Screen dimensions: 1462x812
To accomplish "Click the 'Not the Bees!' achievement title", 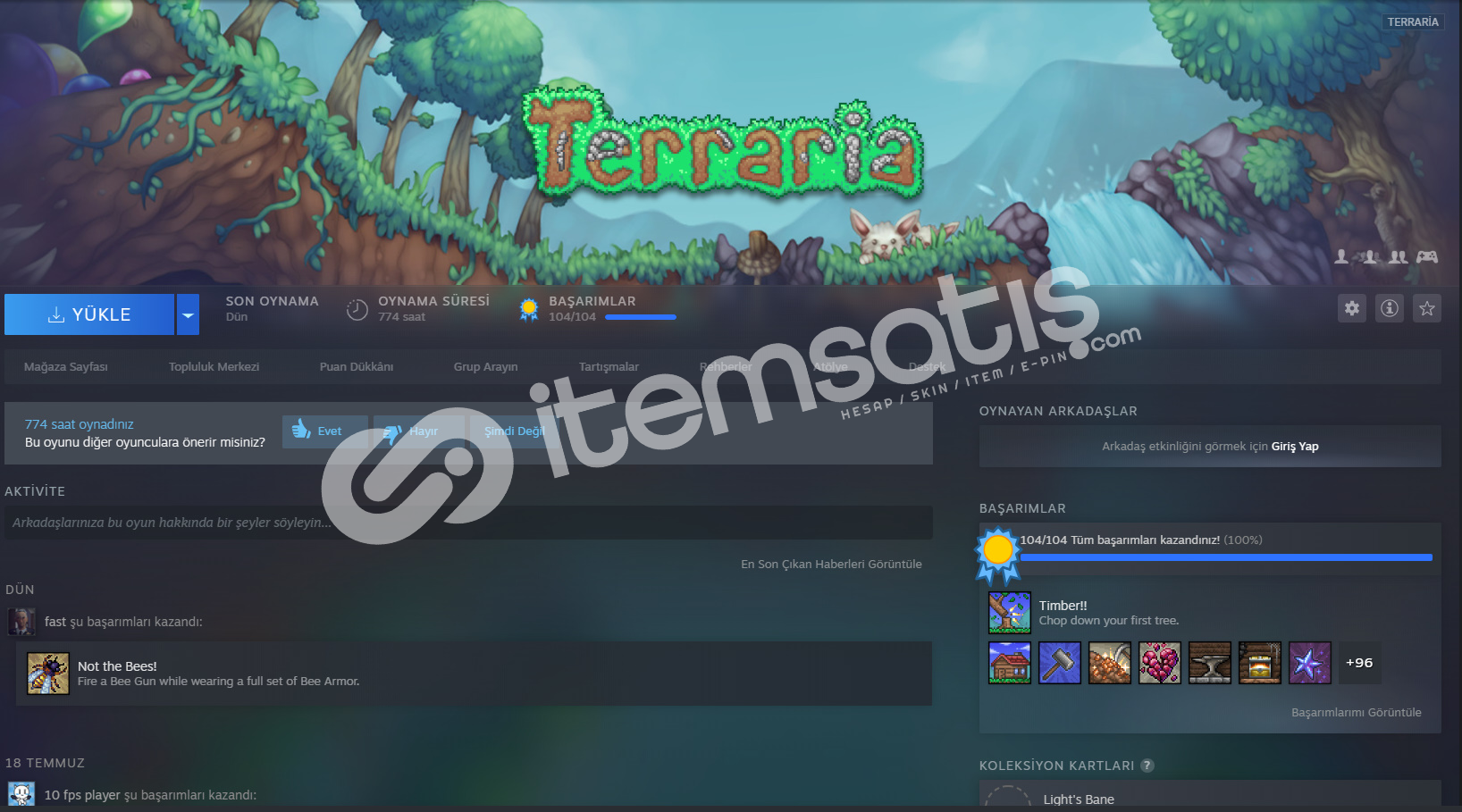I will [x=117, y=666].
